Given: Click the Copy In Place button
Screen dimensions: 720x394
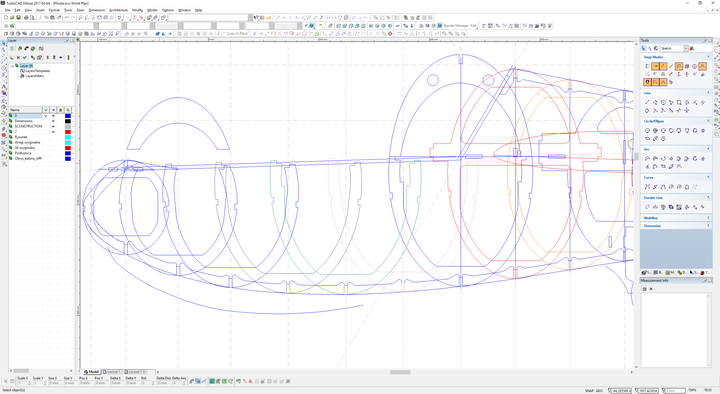Looking at the screenshot, I should pos(237,34).
